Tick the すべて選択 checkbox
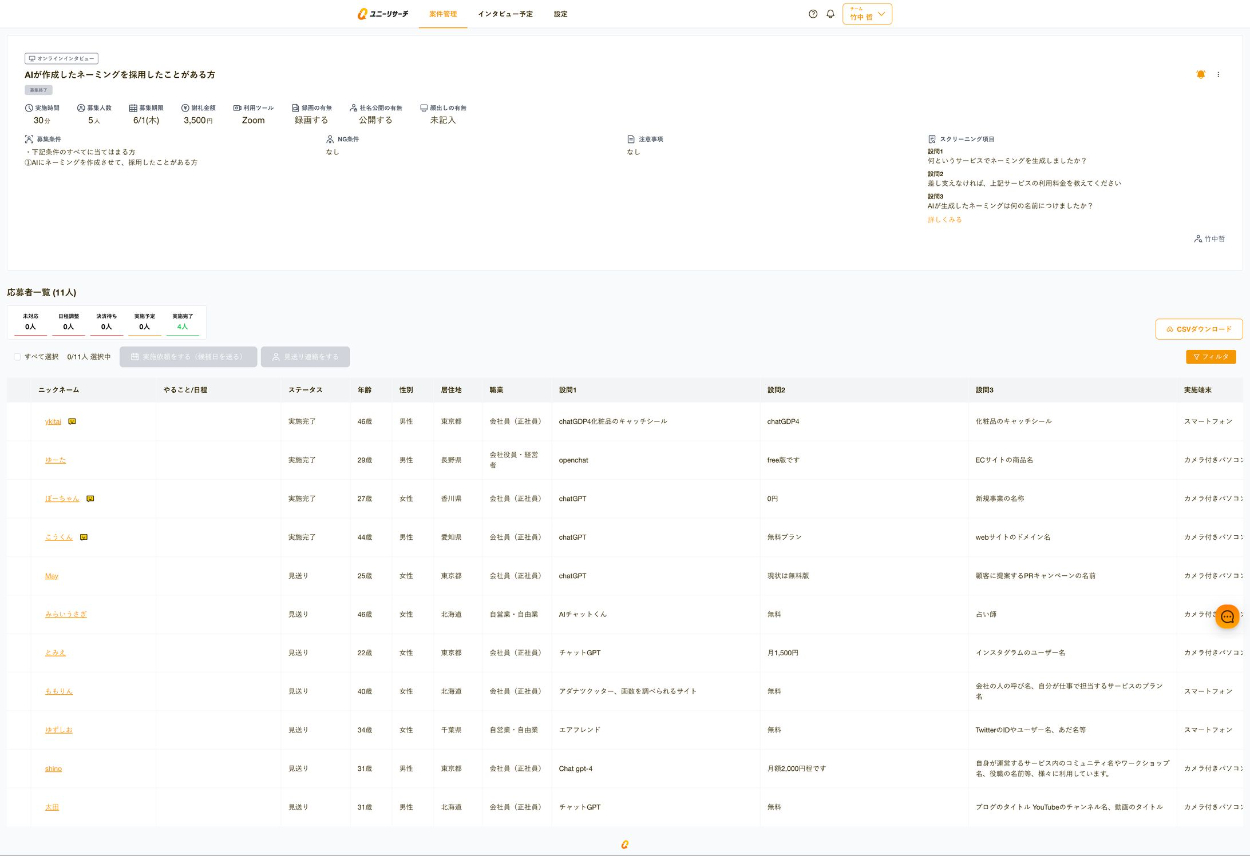Screen dimensions: 1250x856 (x=17, y=357)
